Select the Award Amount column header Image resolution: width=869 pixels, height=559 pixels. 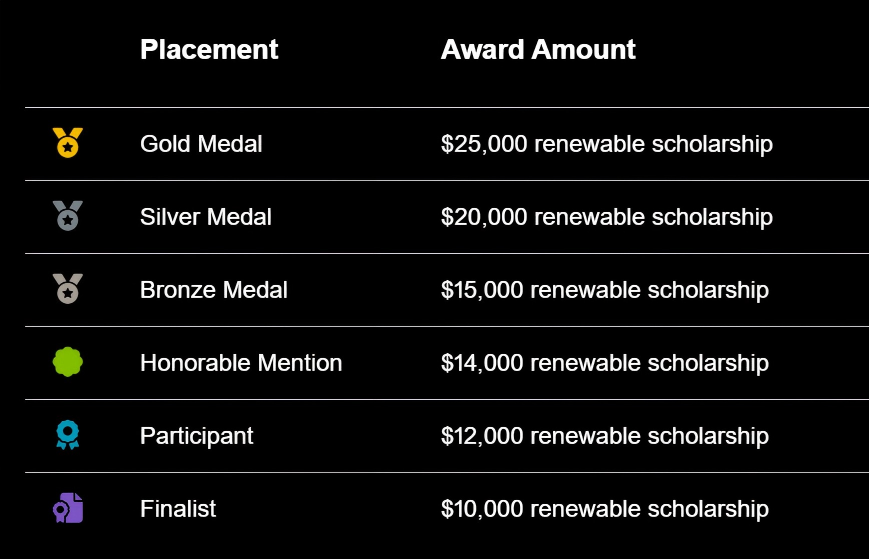(x=538, y=50)
